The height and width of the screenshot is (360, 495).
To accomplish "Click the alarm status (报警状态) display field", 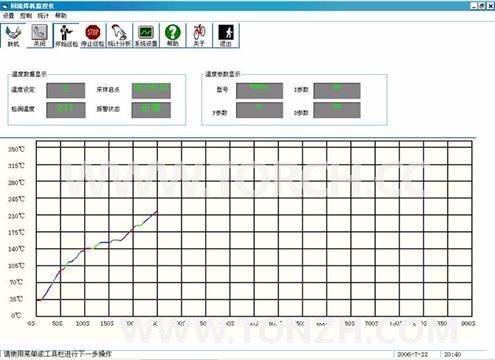I will [151, 110].
